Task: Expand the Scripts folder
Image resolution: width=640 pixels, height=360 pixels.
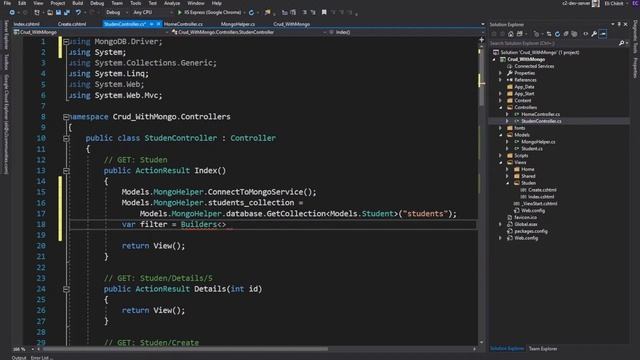Action: (x=501, y=156)
